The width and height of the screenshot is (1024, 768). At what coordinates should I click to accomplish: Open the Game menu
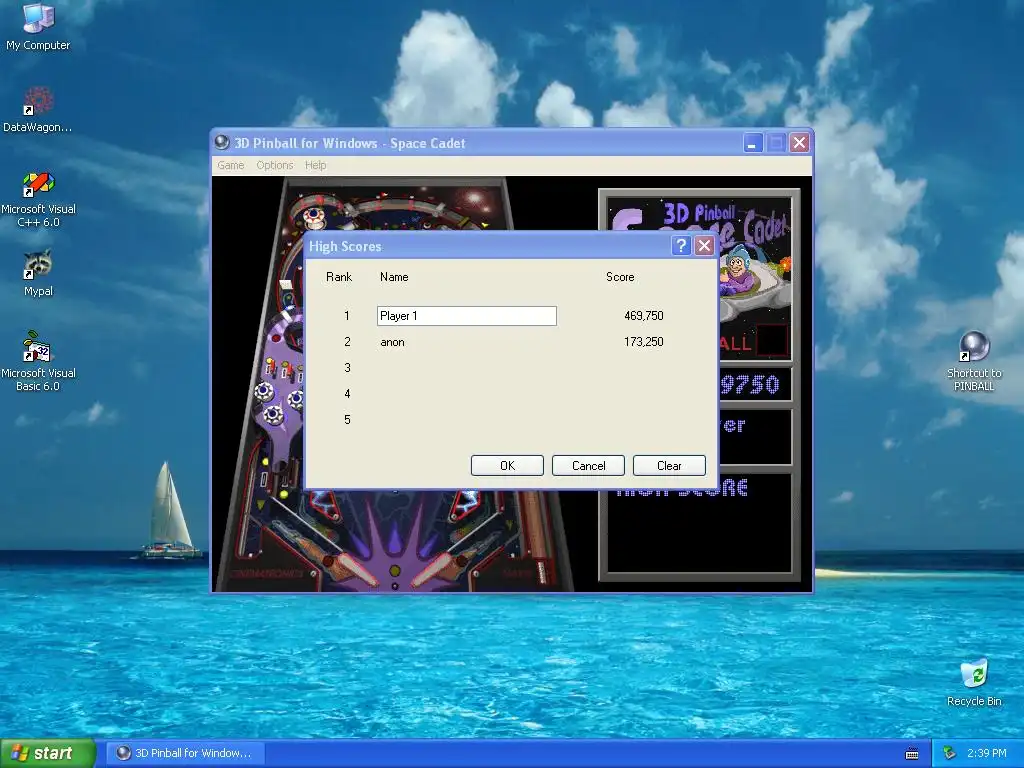[x=231, y=165]
